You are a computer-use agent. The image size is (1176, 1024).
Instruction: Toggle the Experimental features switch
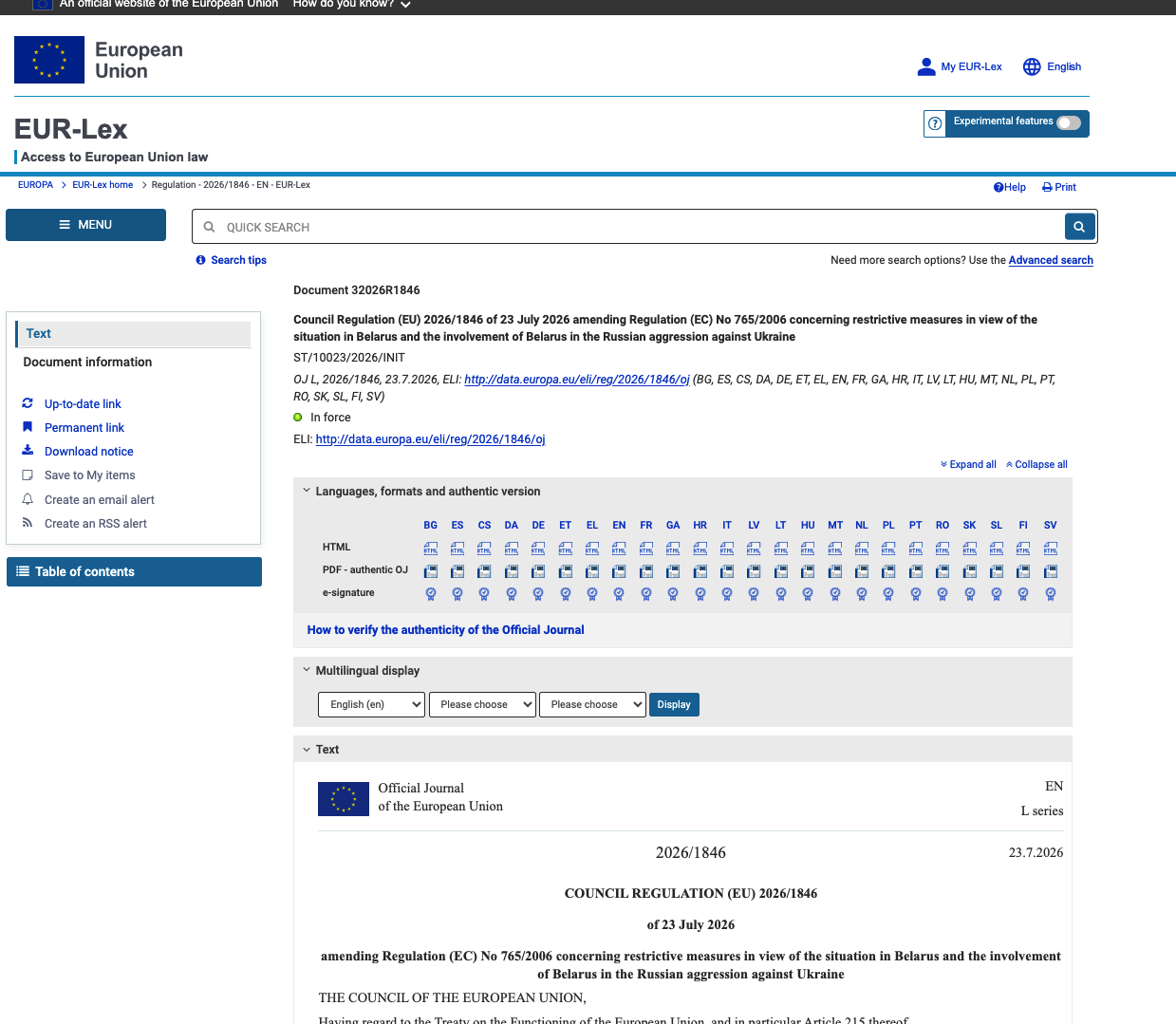pyautogui.click(x=1069, y=122)
